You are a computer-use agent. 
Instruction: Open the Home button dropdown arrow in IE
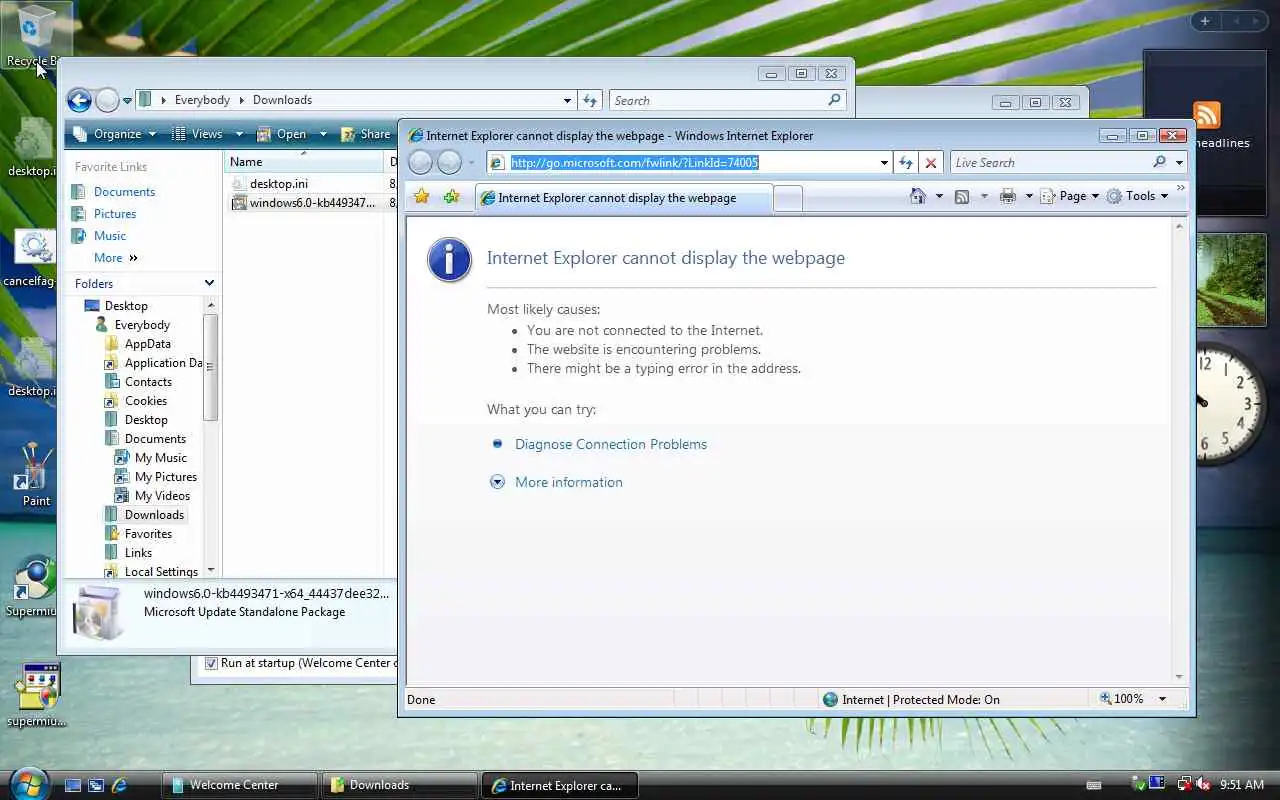click(938, 197)
